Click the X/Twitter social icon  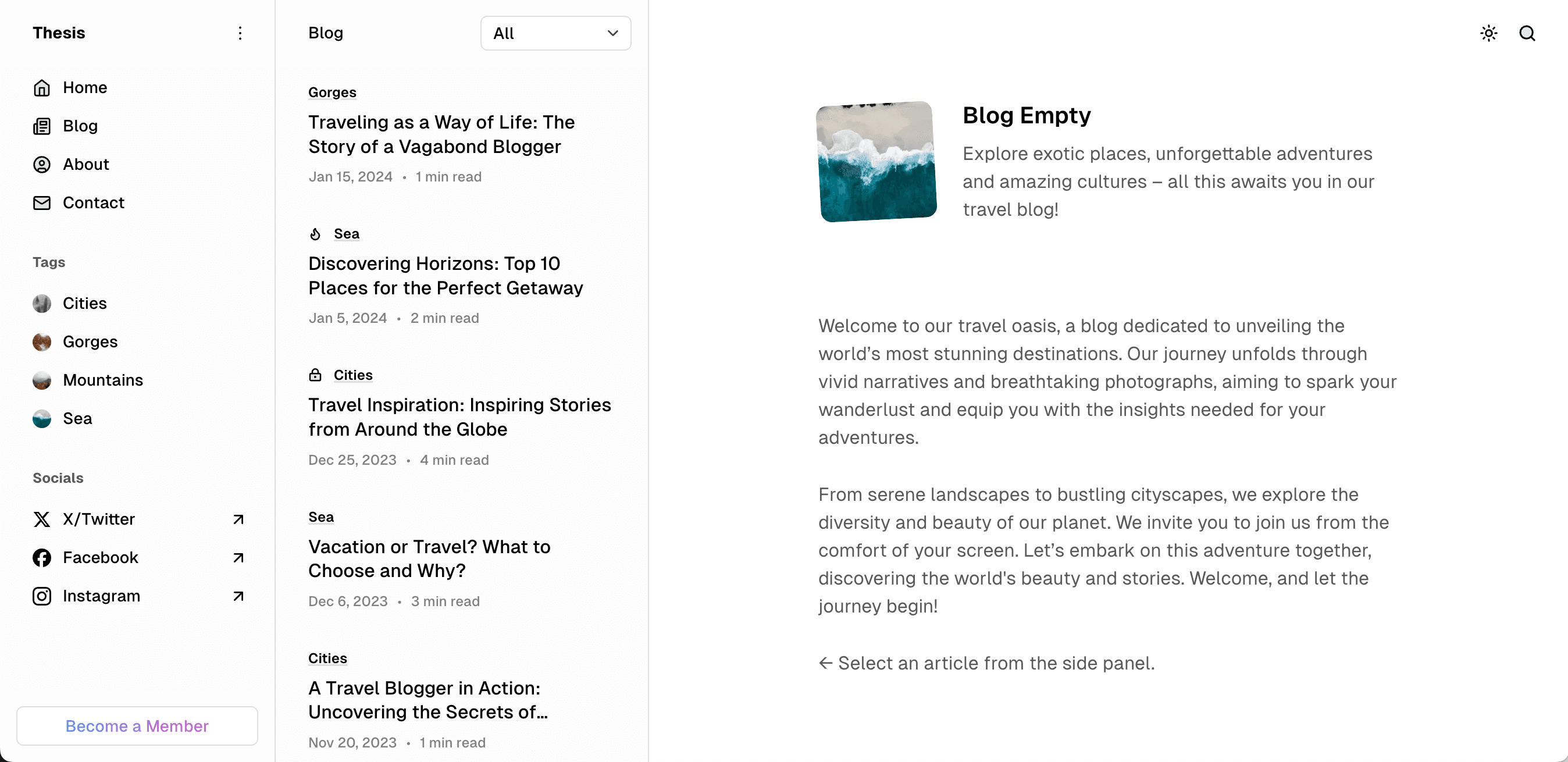click(x=41, y=519)
